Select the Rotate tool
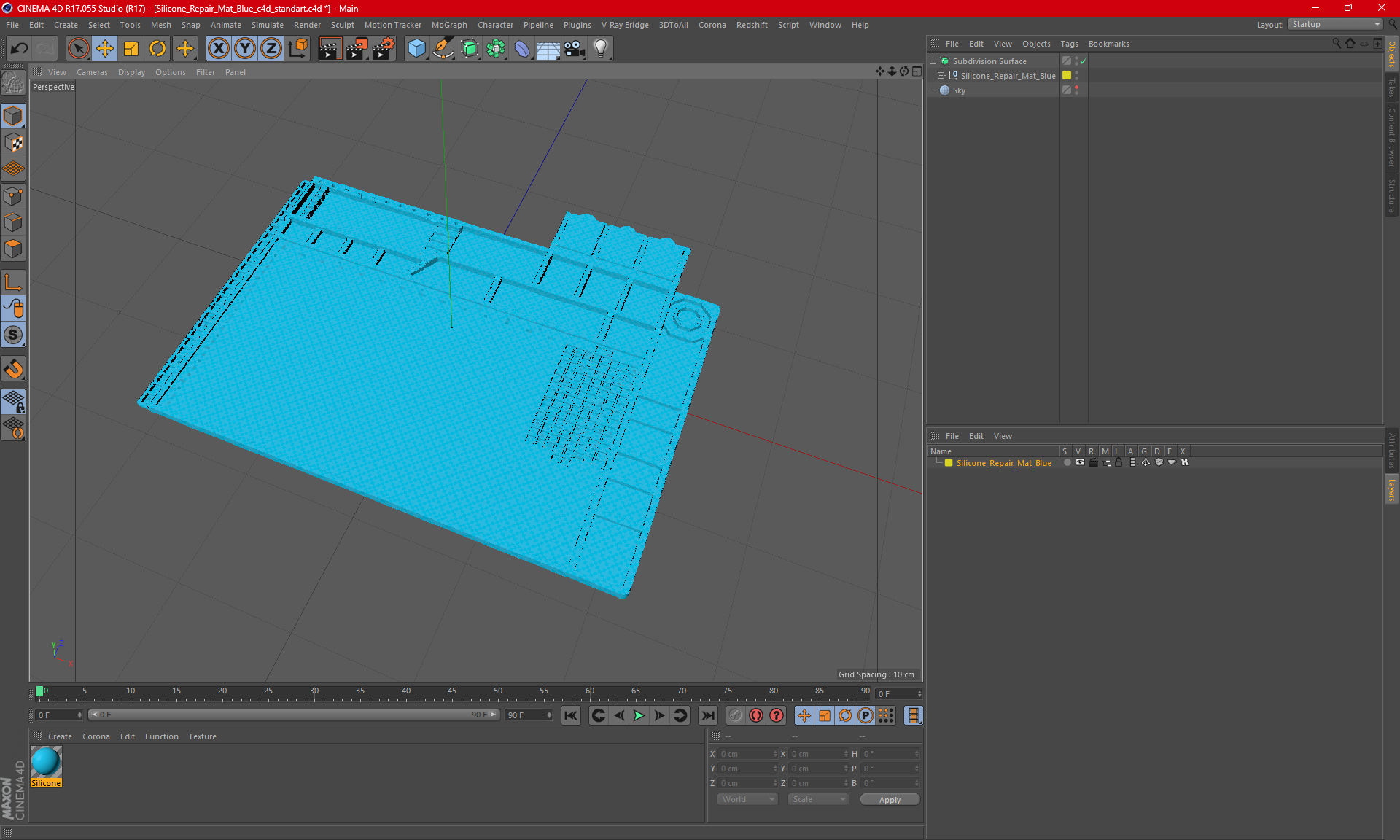 tap(157, 49)
